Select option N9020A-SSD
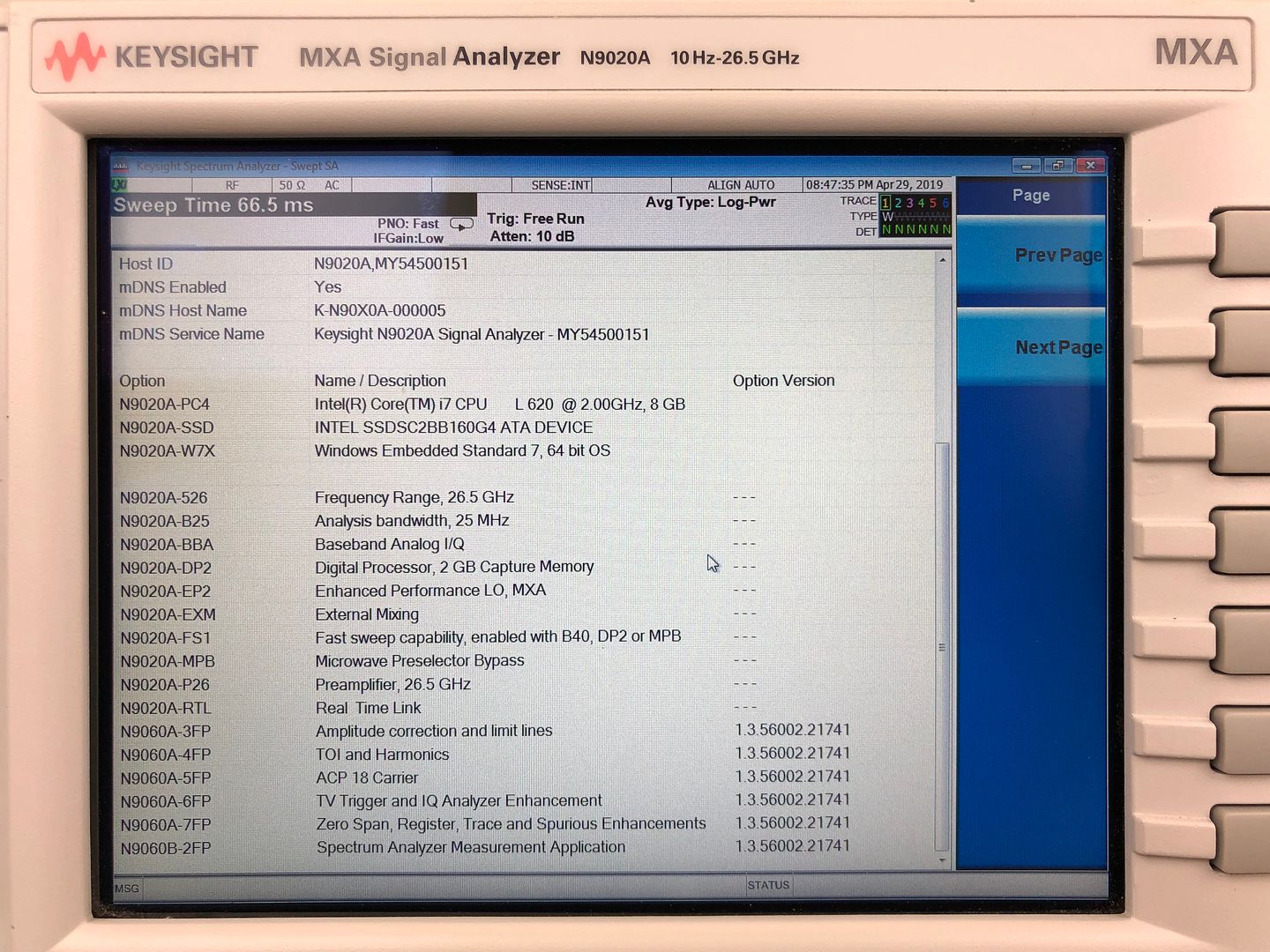This screenshot has height=952, width=1270. pos(167,428)
